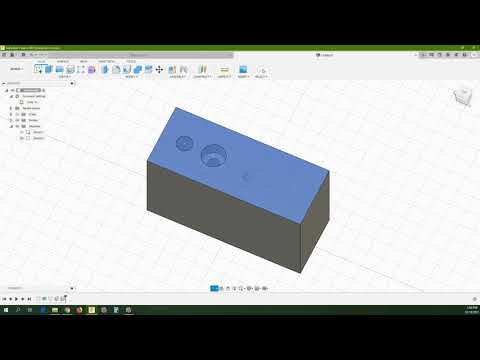Open the Windows Start menu
Image resolution: width=480 pixels, height=360 pixels.
click(6, 310)
